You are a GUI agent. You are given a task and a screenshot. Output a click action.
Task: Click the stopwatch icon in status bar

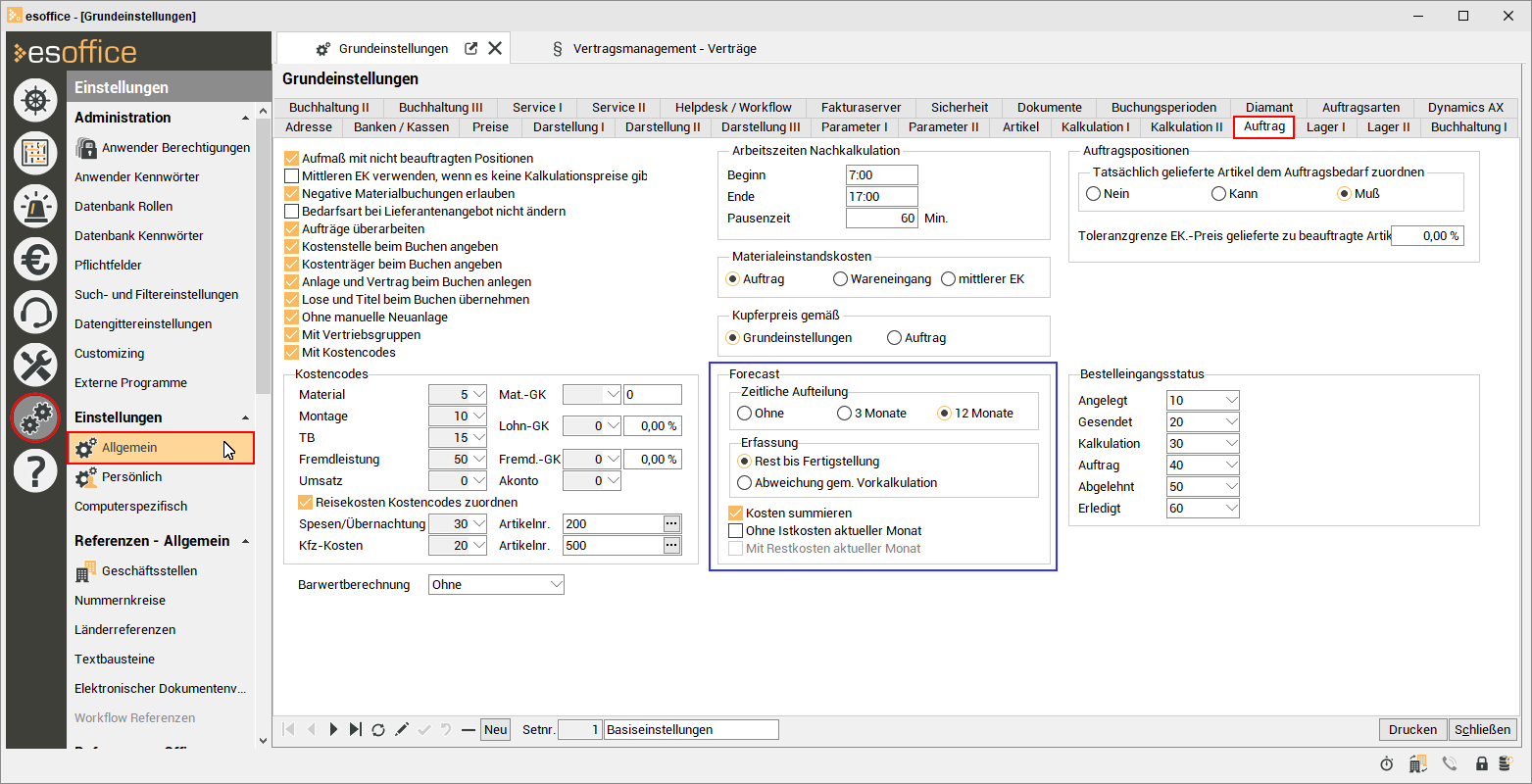[x=1386, y=763]
